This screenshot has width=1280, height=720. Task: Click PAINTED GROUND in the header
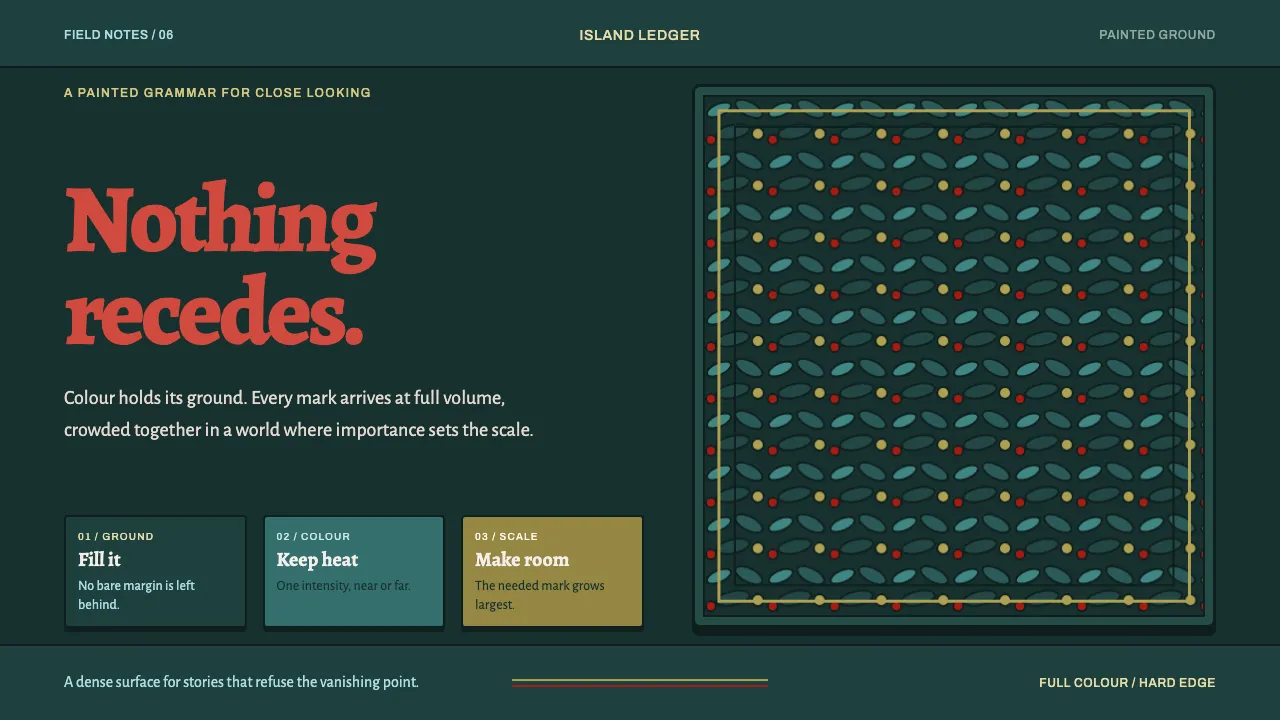coord(1157,35)
